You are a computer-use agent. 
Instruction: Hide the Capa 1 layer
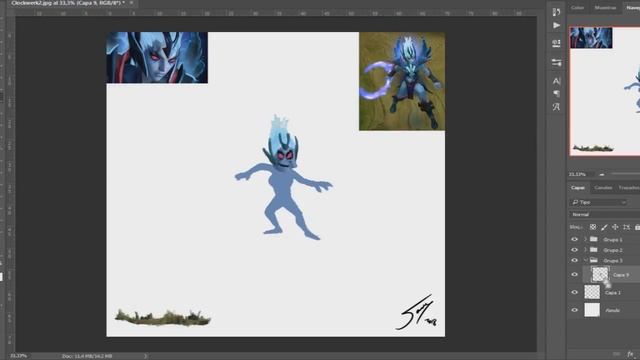coord(575,292)
